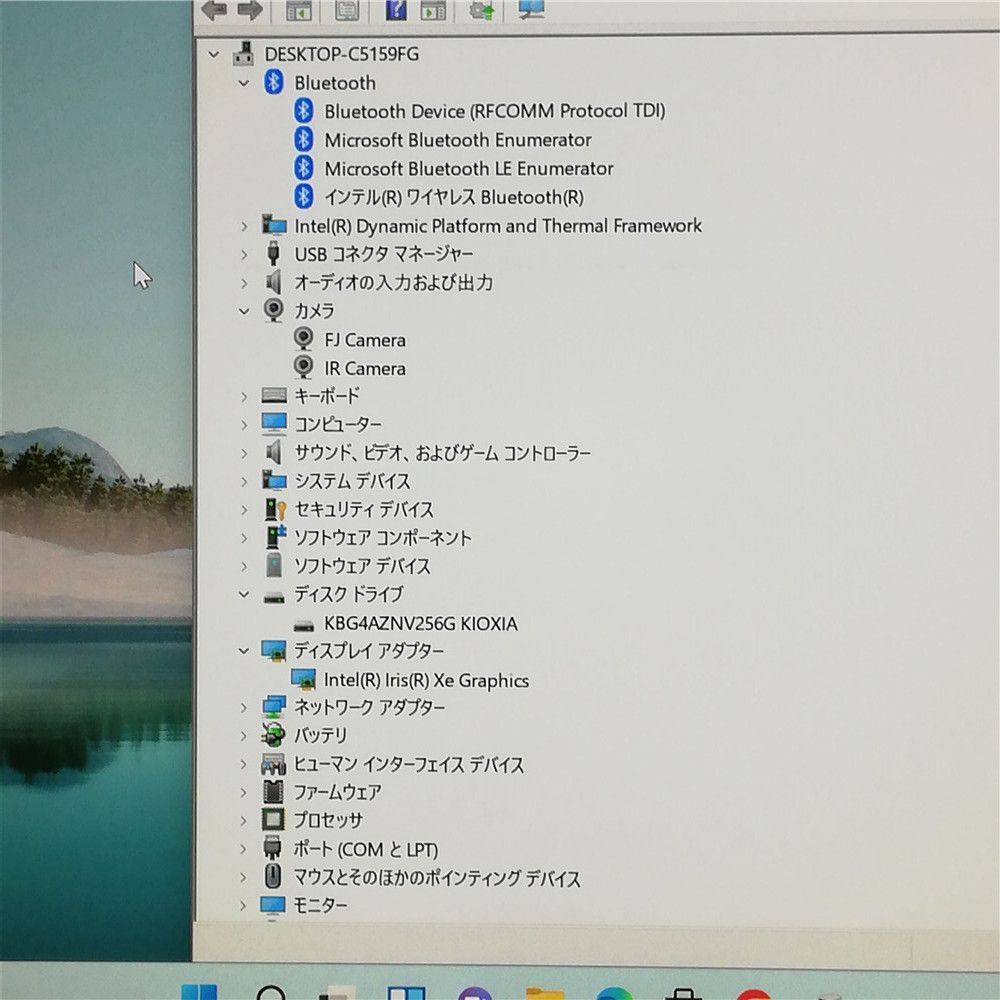Click Update driver software toolbar icon
The height and width of the screenshot is (1000, 1000).
point(482,10)
